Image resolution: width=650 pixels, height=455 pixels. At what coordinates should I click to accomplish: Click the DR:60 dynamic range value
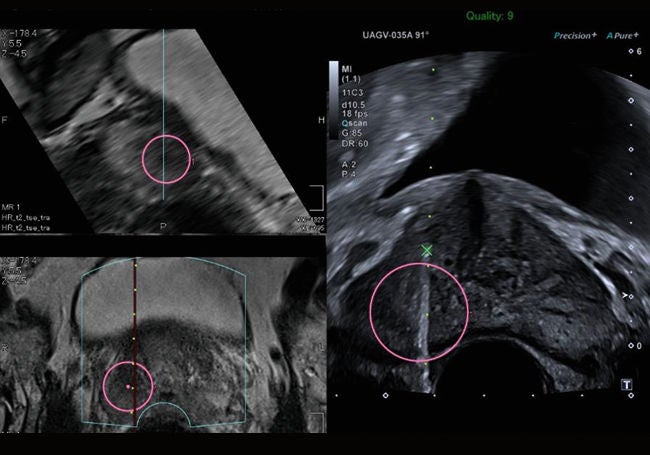[x=355, y=143]
